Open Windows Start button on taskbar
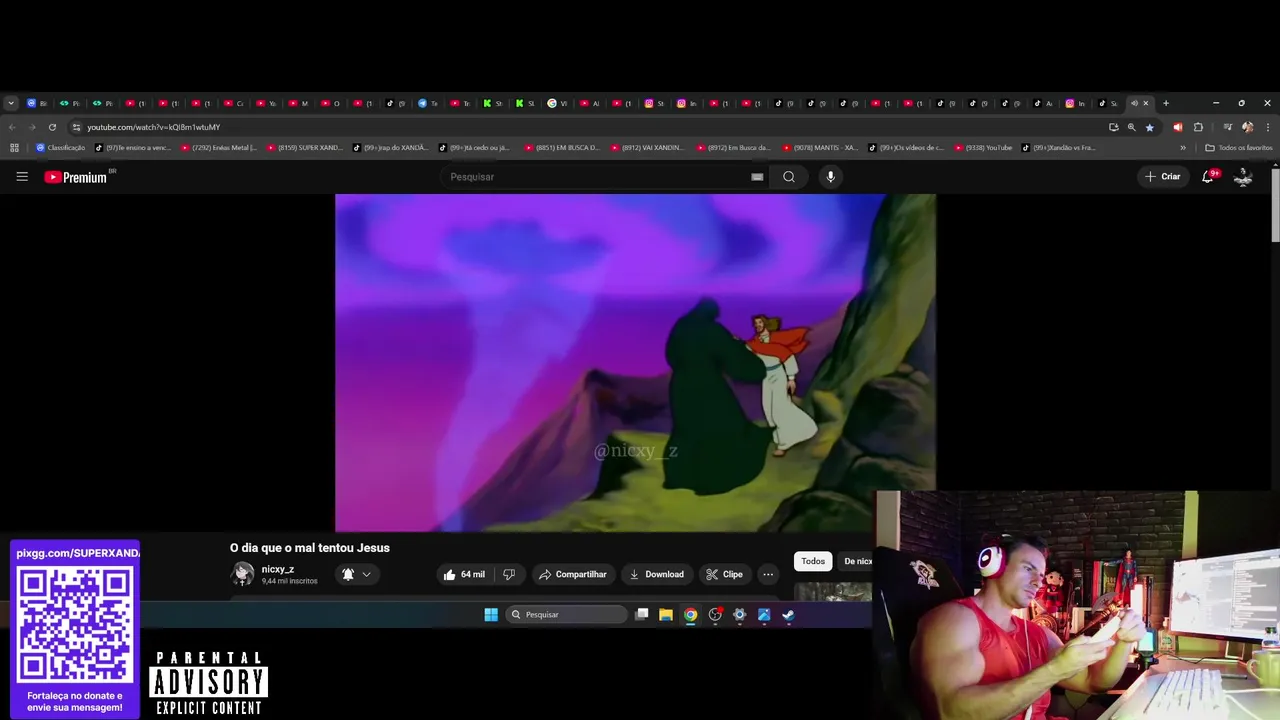1280x720 pixels. pyautogui.click(x=491, y=615)
